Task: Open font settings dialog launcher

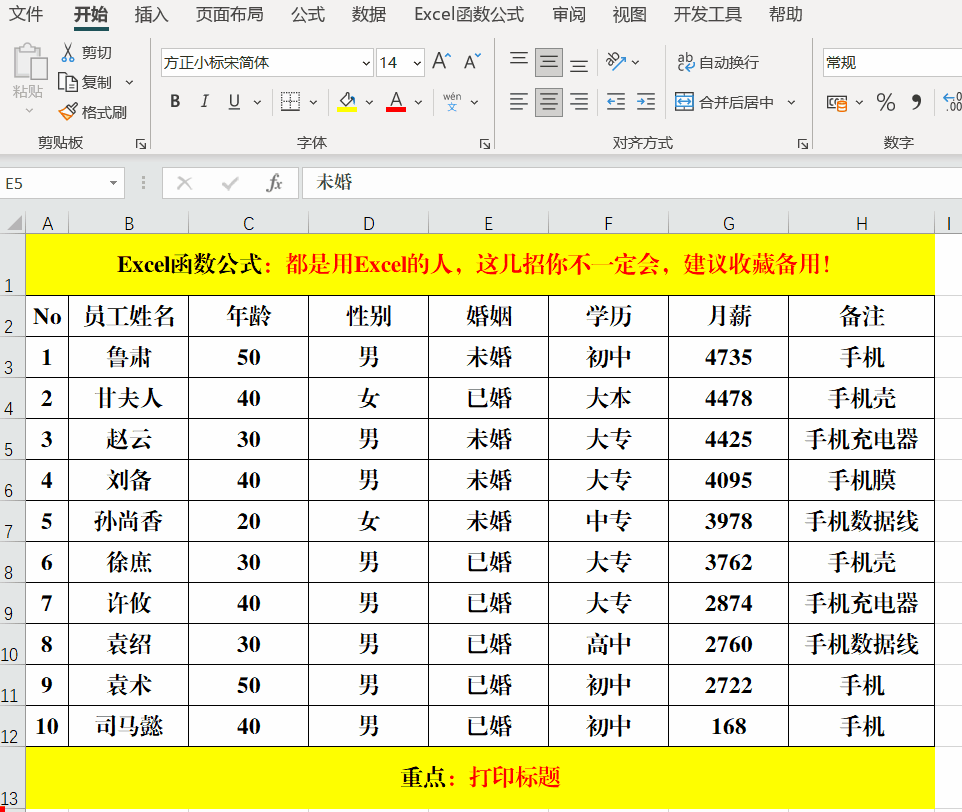Action: pyautogui.click(x=485, y=144)
